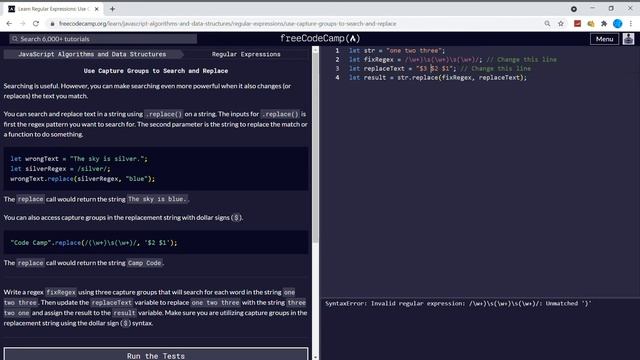The height and width of the screenshot is (360, 640).
Task: Click the 'Camp Code' inline code text
Action: tap(144, 263)
